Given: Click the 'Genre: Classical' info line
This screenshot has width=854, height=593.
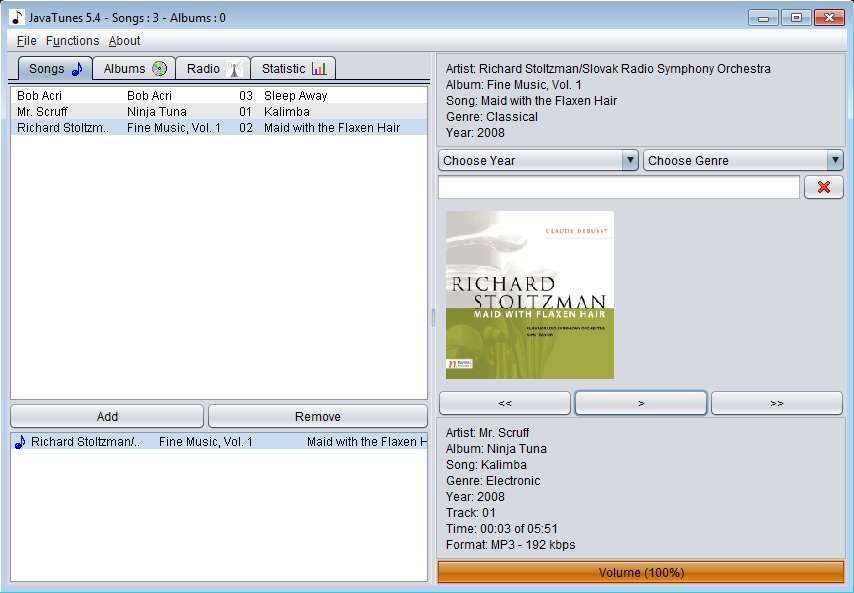Looking at the screenshot, I should click(x=491, y=117).
